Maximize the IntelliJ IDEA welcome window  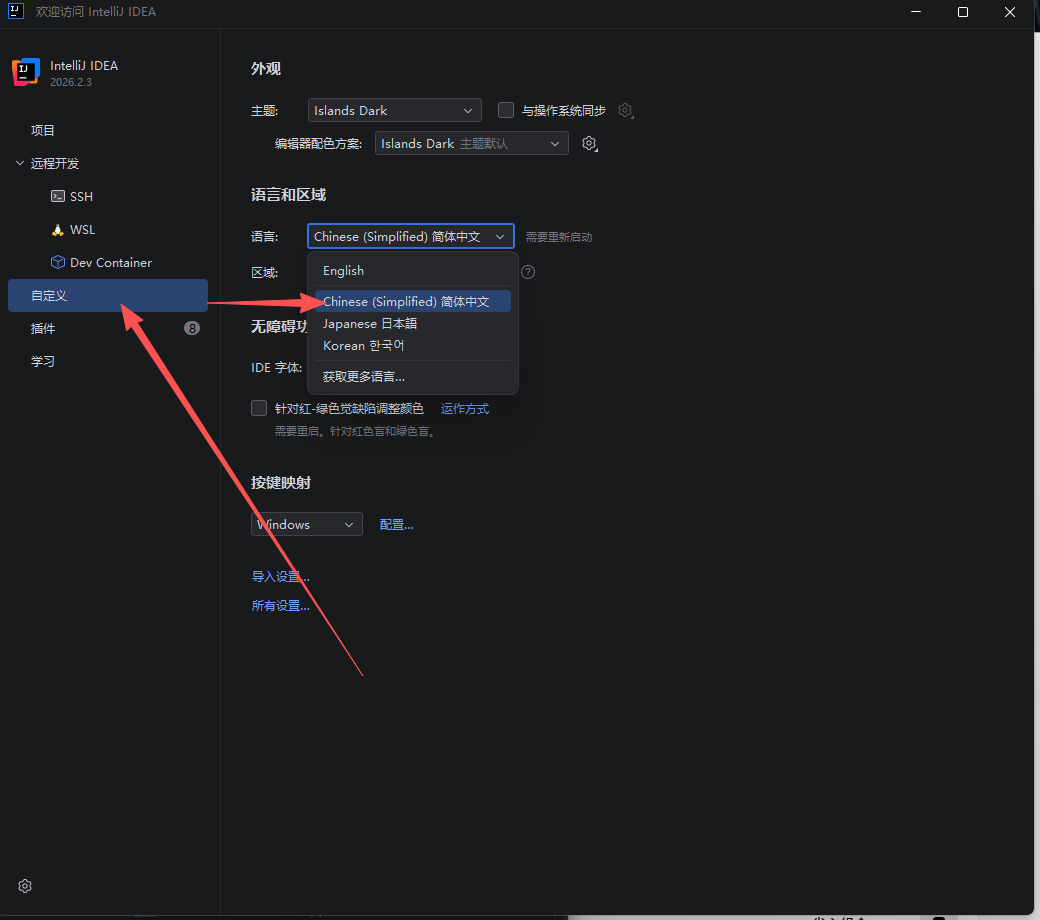tap(963, 12)
